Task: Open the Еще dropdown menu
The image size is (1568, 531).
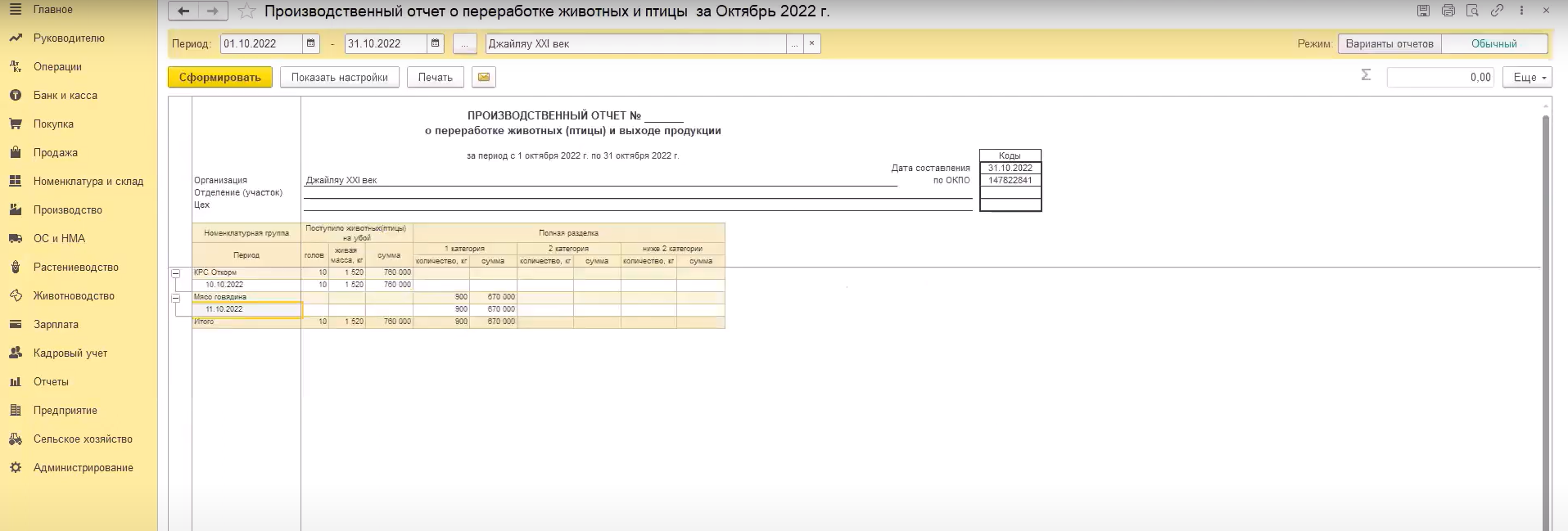Action: point(1527,77)
